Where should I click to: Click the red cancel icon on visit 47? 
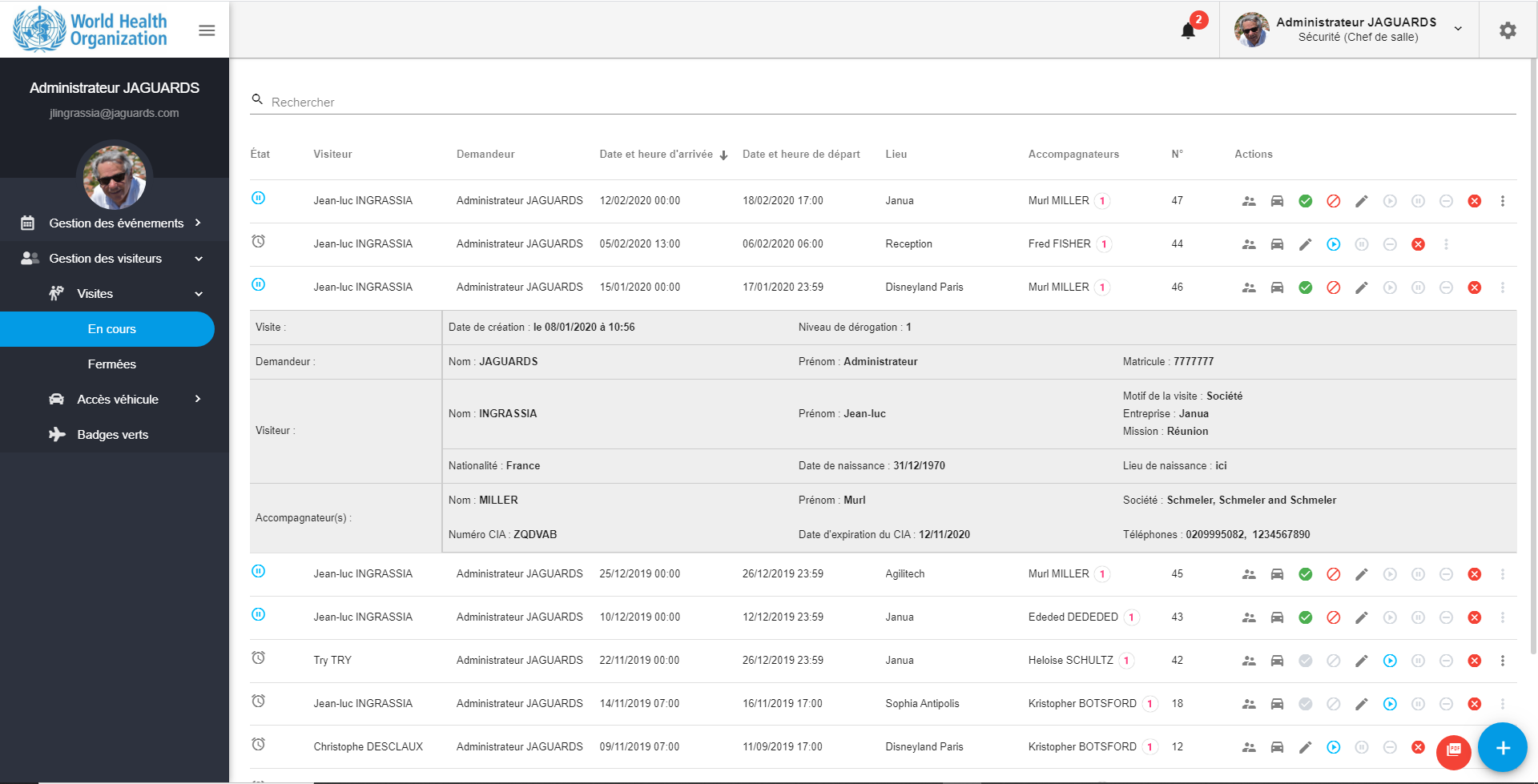tap(1474, 201)
